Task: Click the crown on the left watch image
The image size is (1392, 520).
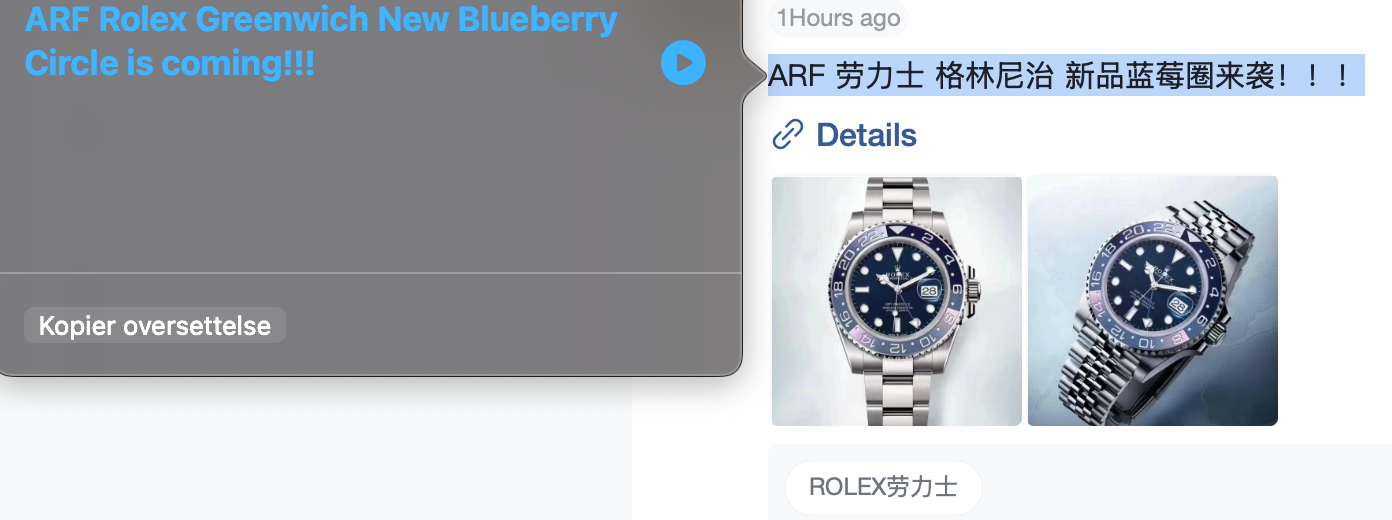Action: click(x=974, y=292)
